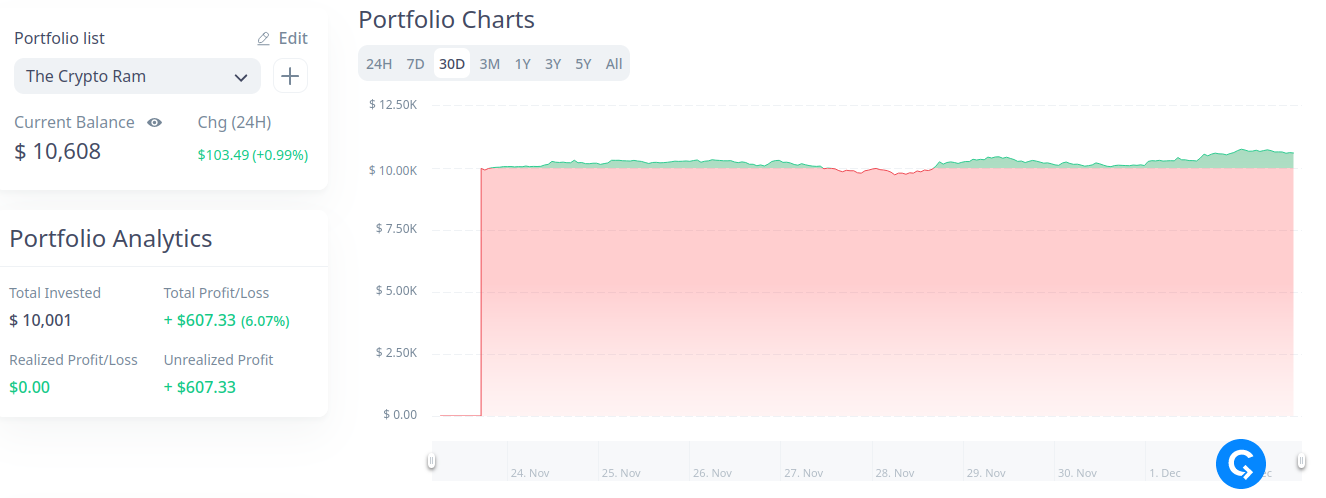
Task: Show All time chart range
Action: 614,64
